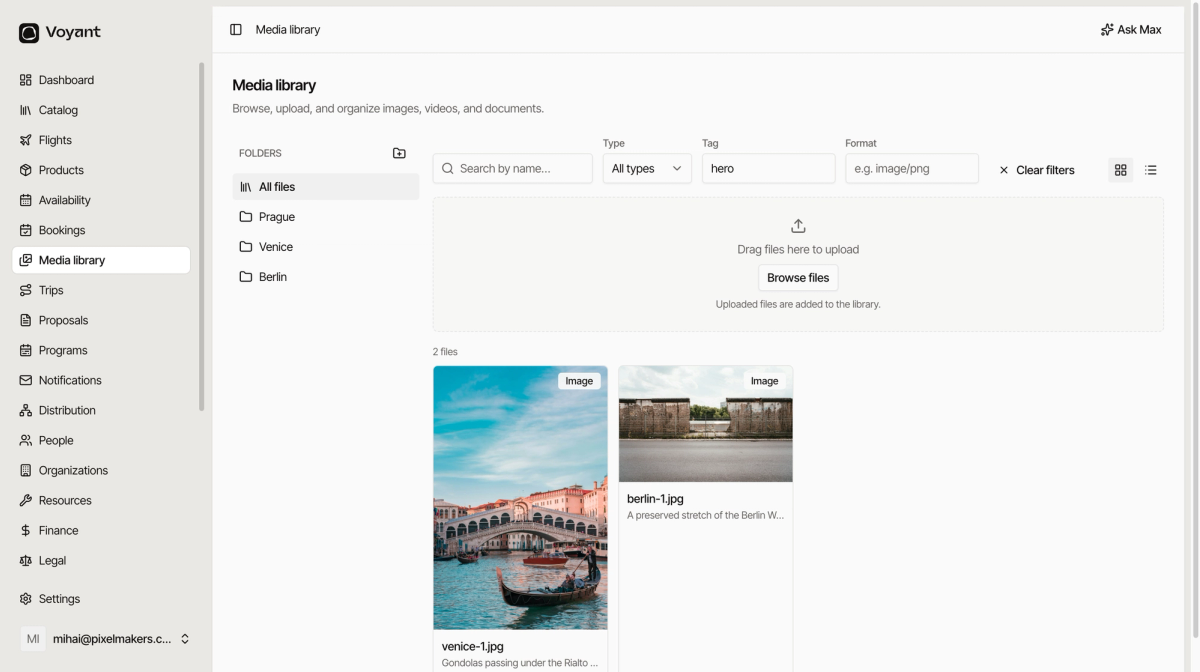
Task: Create a new folder with plus-folder icon
Action: pyautogui.click(x=399, y=153)
